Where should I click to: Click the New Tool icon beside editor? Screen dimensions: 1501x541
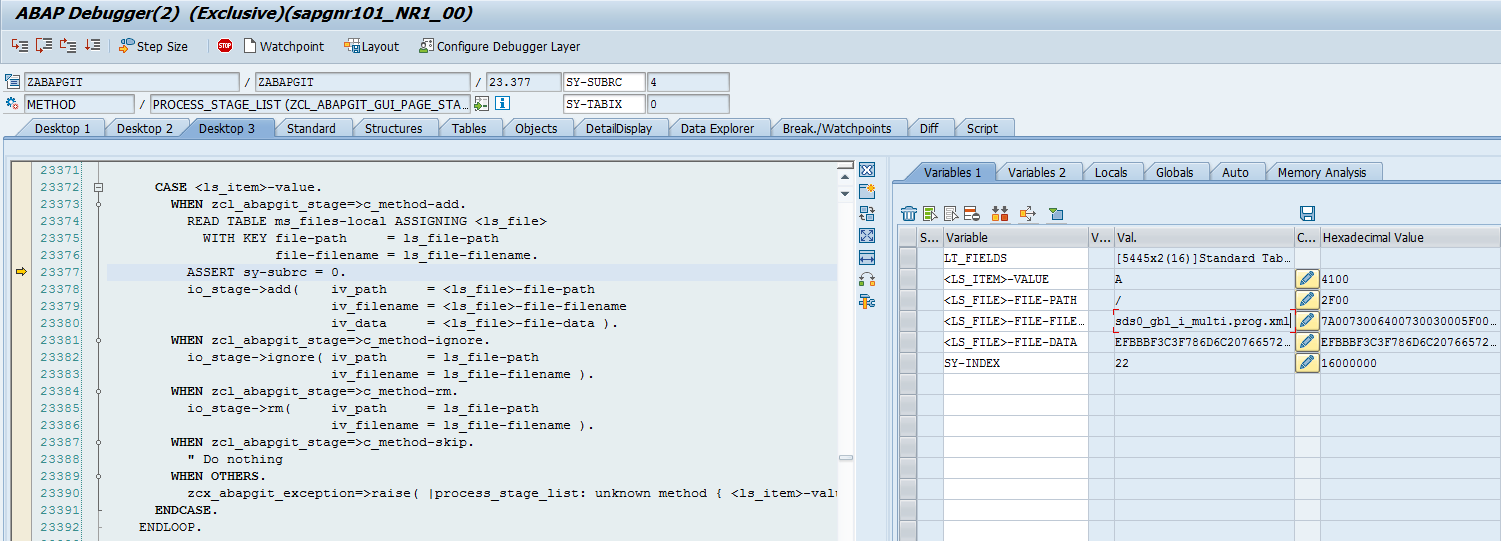click(867, 191)
